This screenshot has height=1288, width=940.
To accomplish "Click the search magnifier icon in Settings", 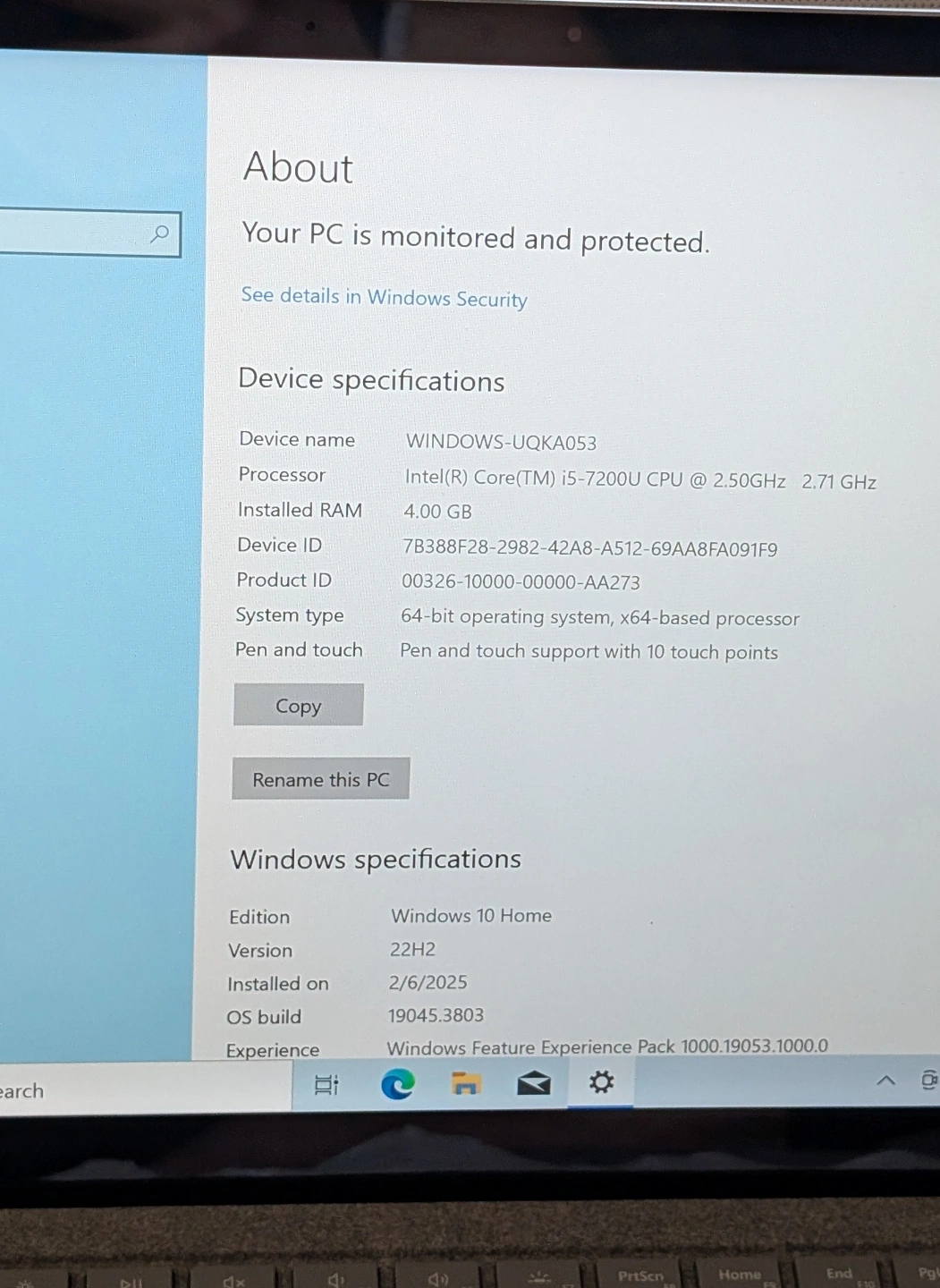I will [160, 234].
